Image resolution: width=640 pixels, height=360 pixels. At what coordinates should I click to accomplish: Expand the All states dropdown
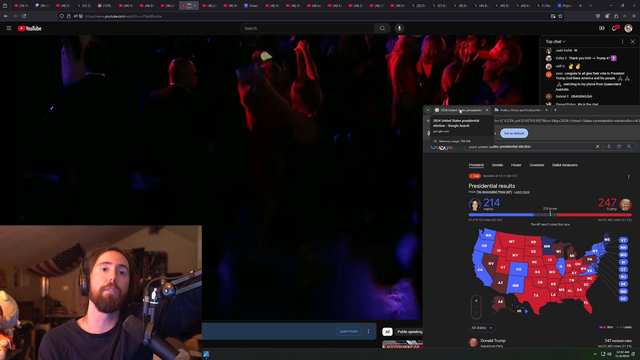(482, 328)
